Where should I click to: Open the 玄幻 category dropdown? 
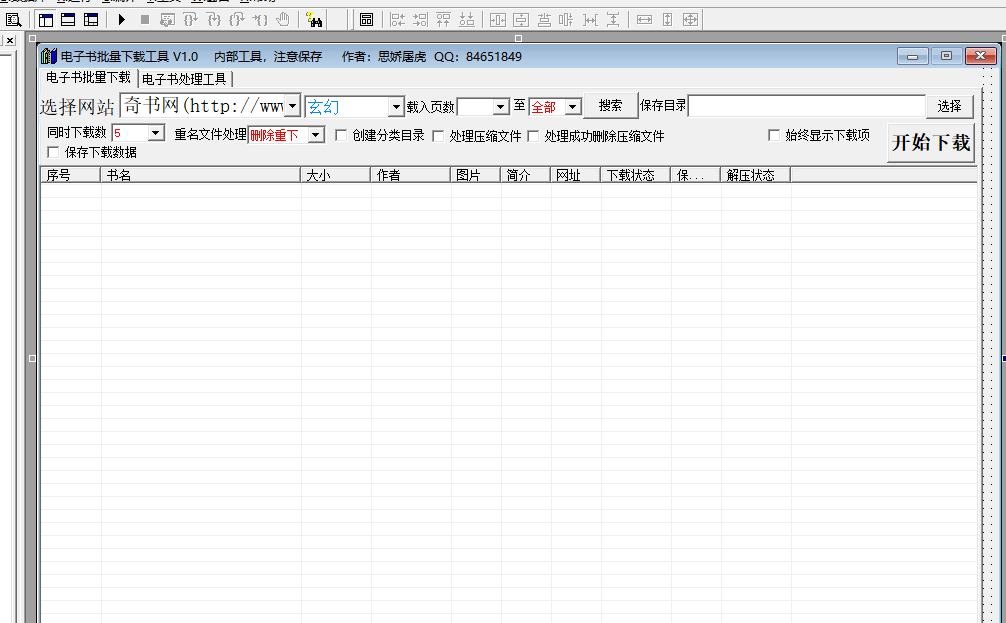pos(396,105)
